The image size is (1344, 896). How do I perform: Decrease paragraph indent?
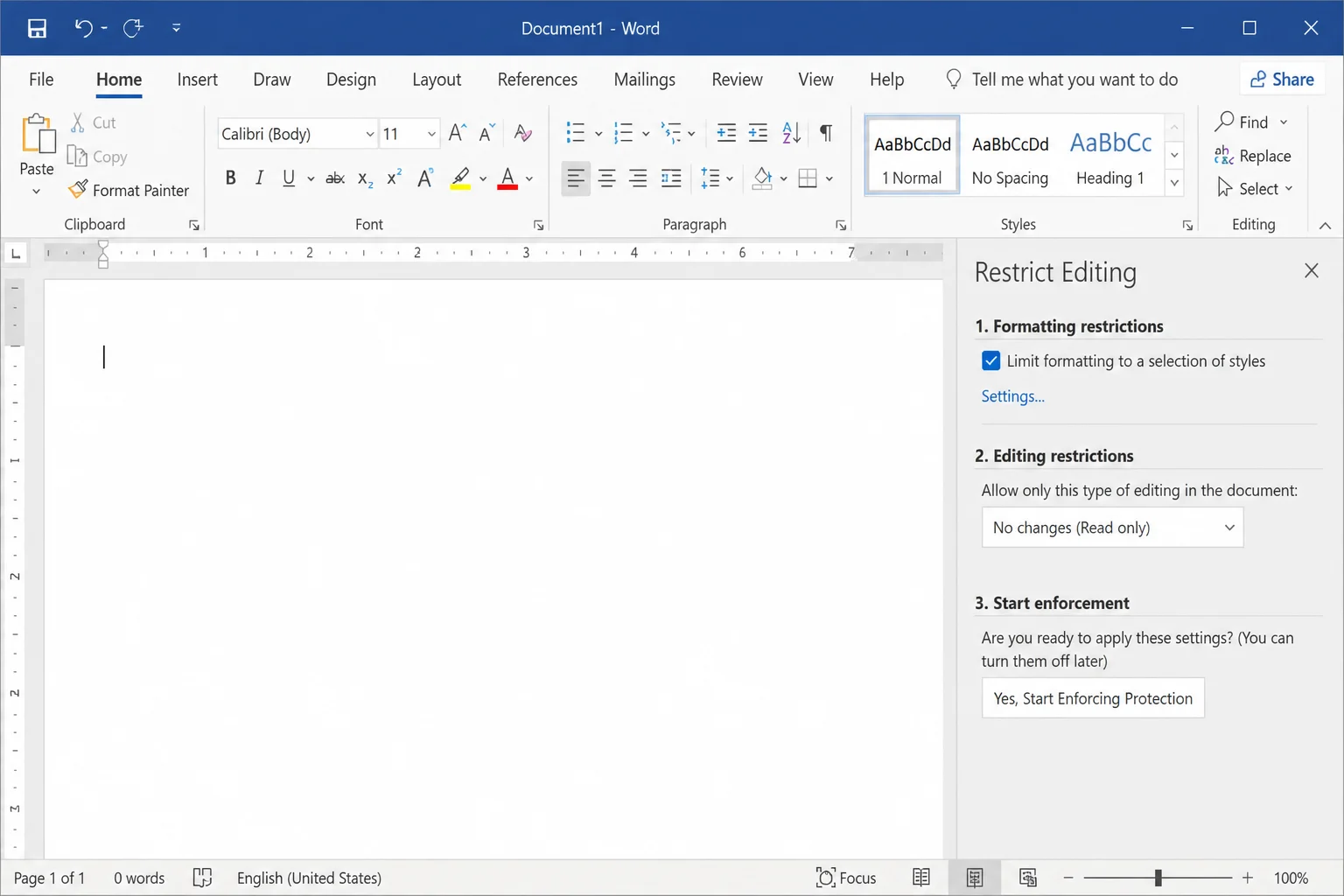pos(726,133)
